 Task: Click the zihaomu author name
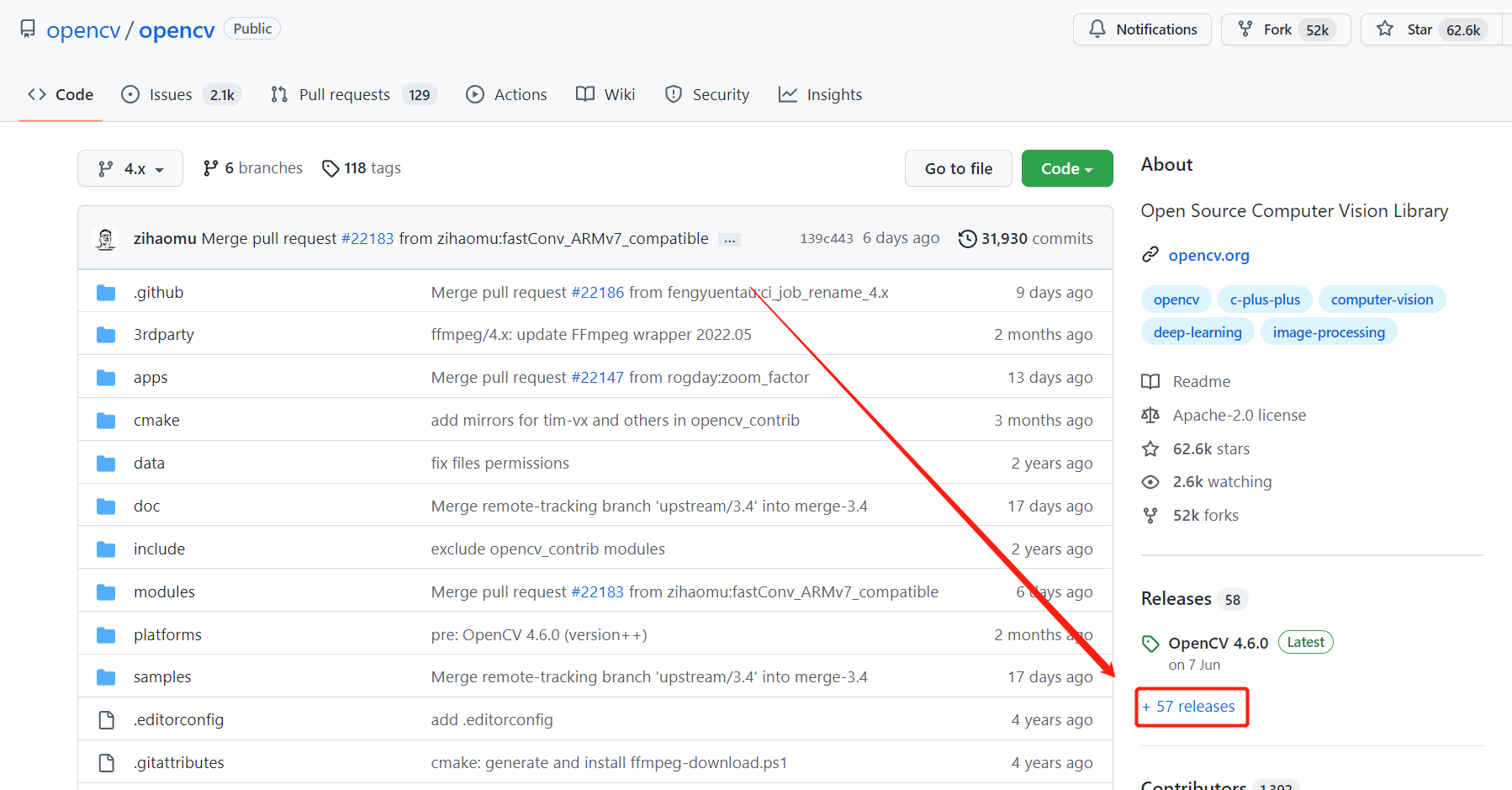point(165,239)
